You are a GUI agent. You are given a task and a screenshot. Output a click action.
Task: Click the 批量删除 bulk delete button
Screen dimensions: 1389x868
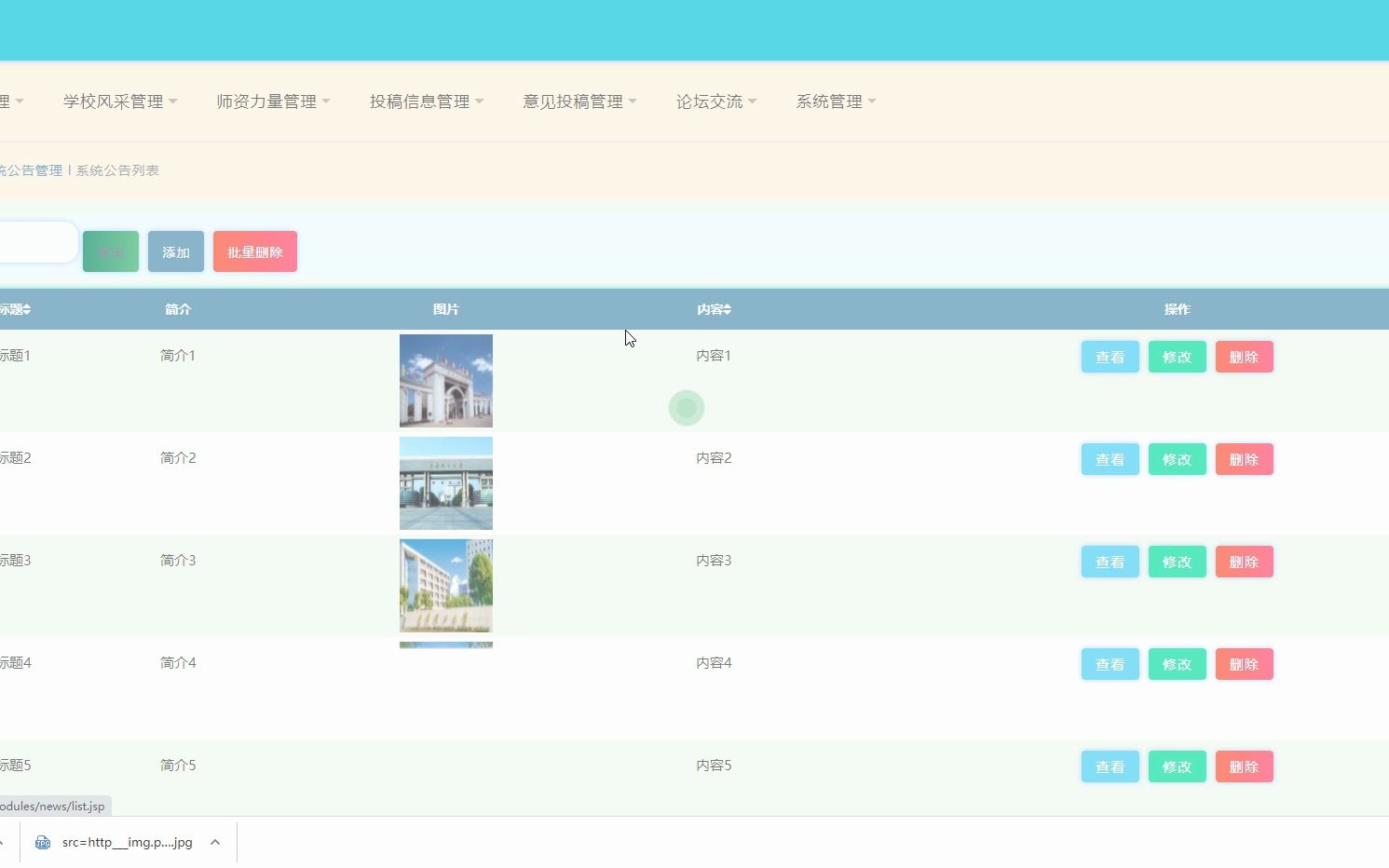[254, 251]
